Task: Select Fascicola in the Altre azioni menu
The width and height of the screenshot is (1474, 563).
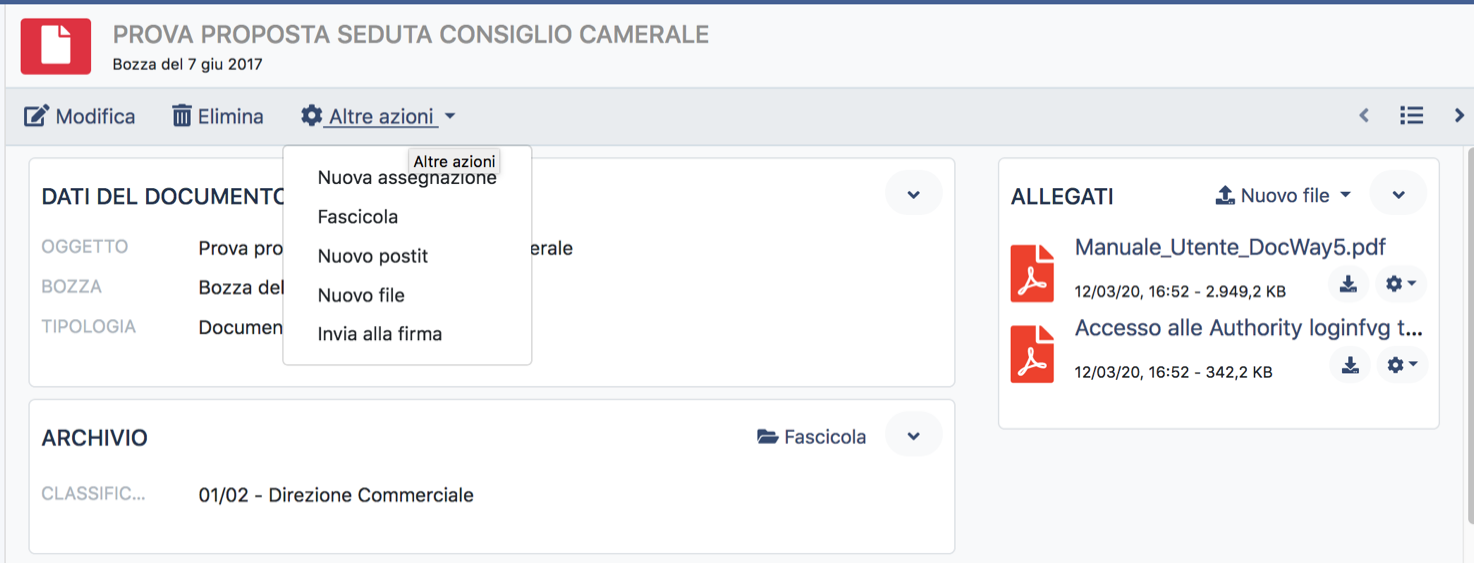Action: click(x=358, y=217)
